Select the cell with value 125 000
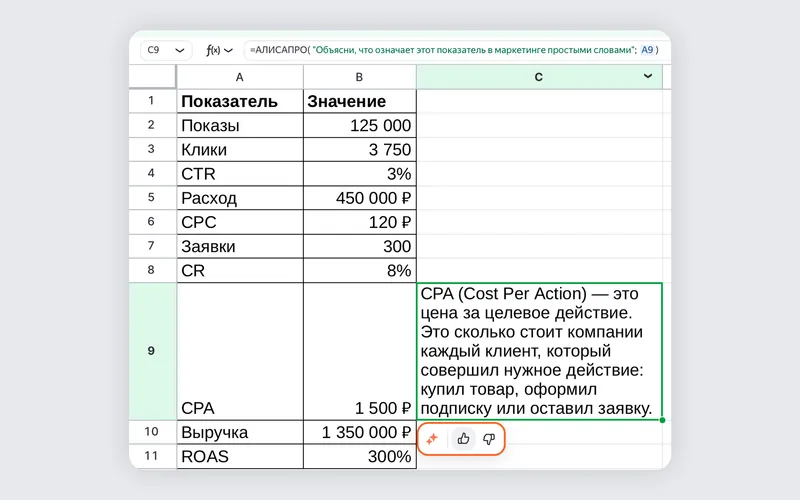Viewport: 800px width, 500px height. [x=360, y=125]
